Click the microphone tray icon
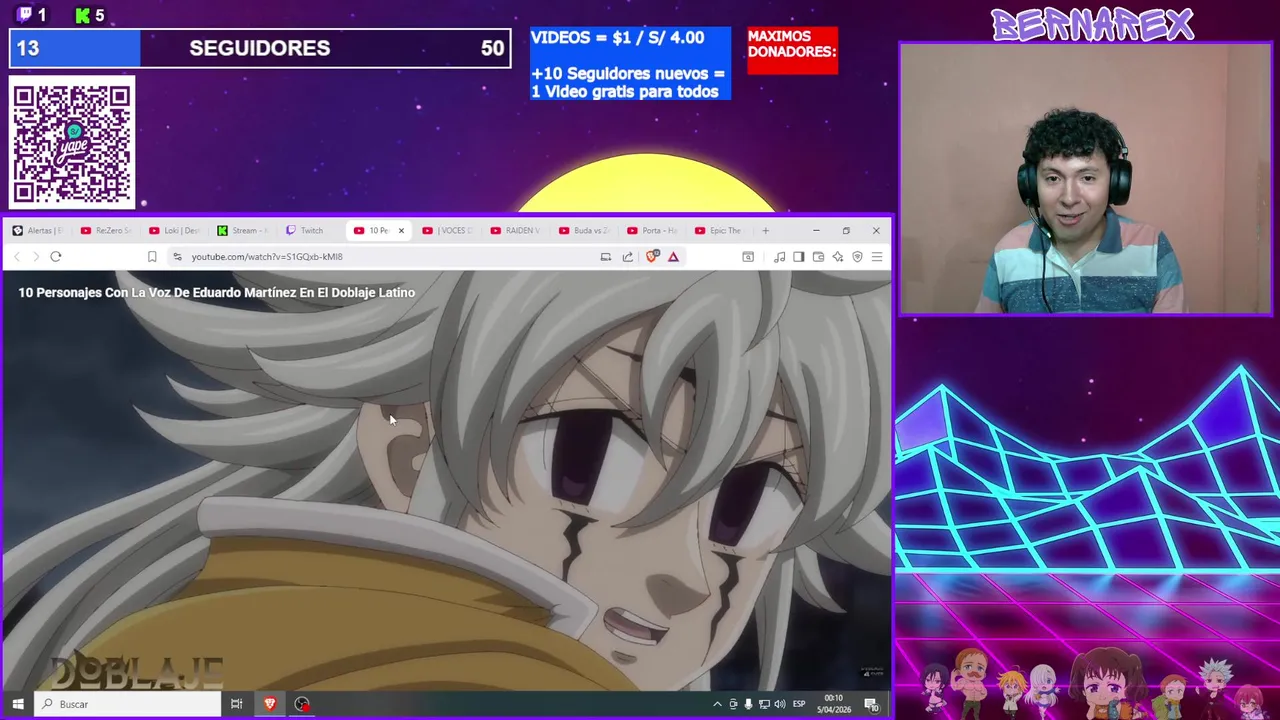The height and width of the screenshot is (720, 1280). (x=748, y=704)
